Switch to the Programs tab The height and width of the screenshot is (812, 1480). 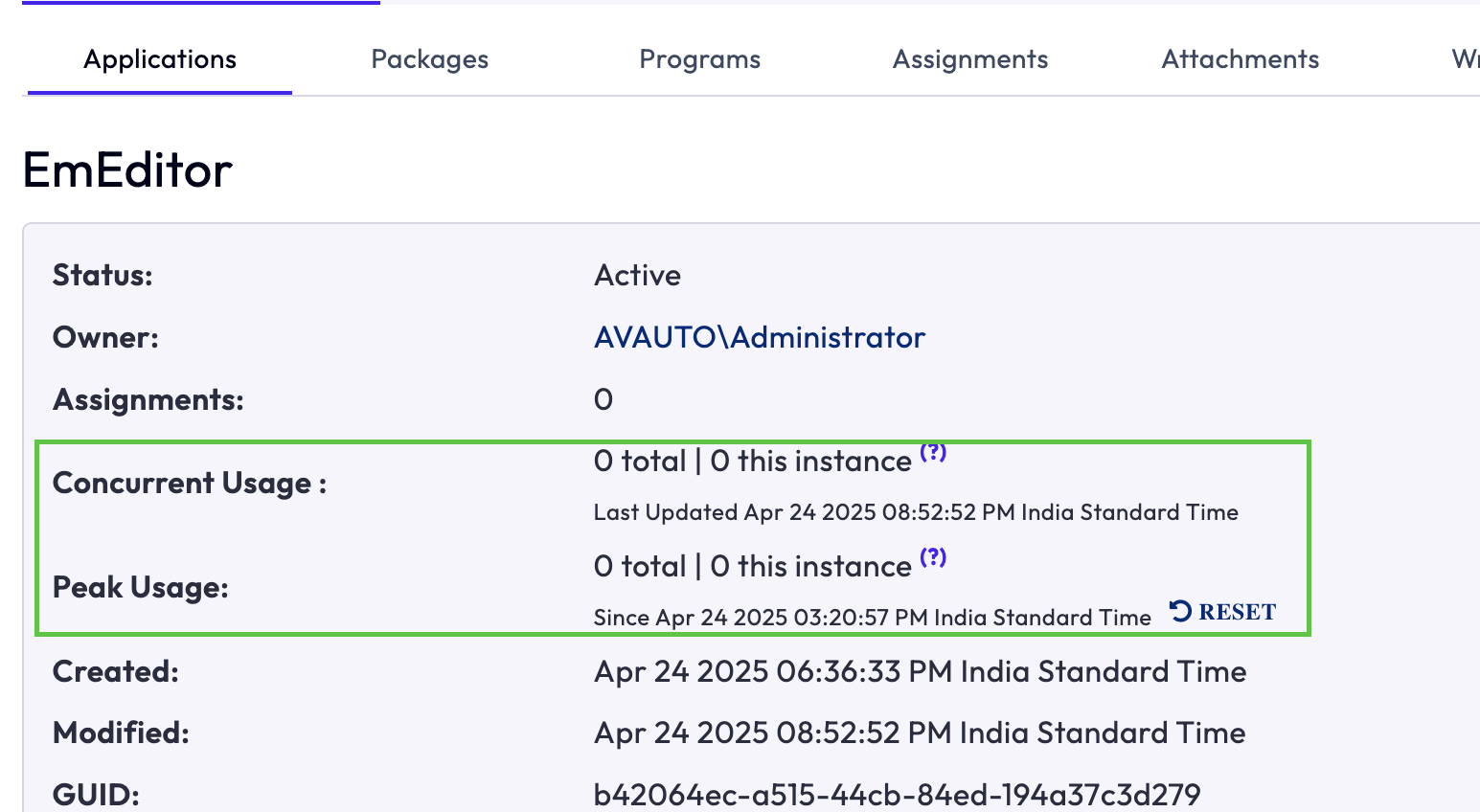[699, 59]
